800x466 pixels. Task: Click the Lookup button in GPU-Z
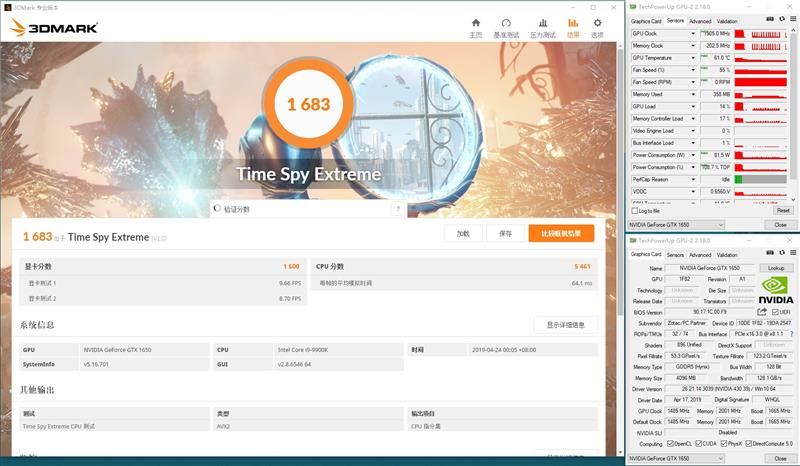pyautogui.click(x=776, y=268)
